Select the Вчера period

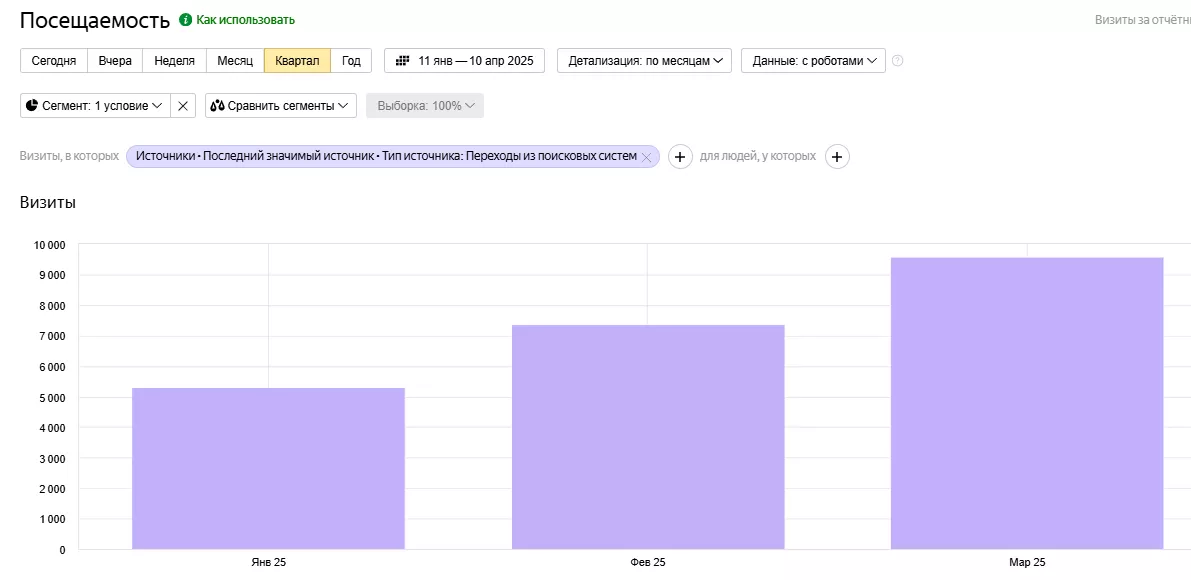[115, 61]
